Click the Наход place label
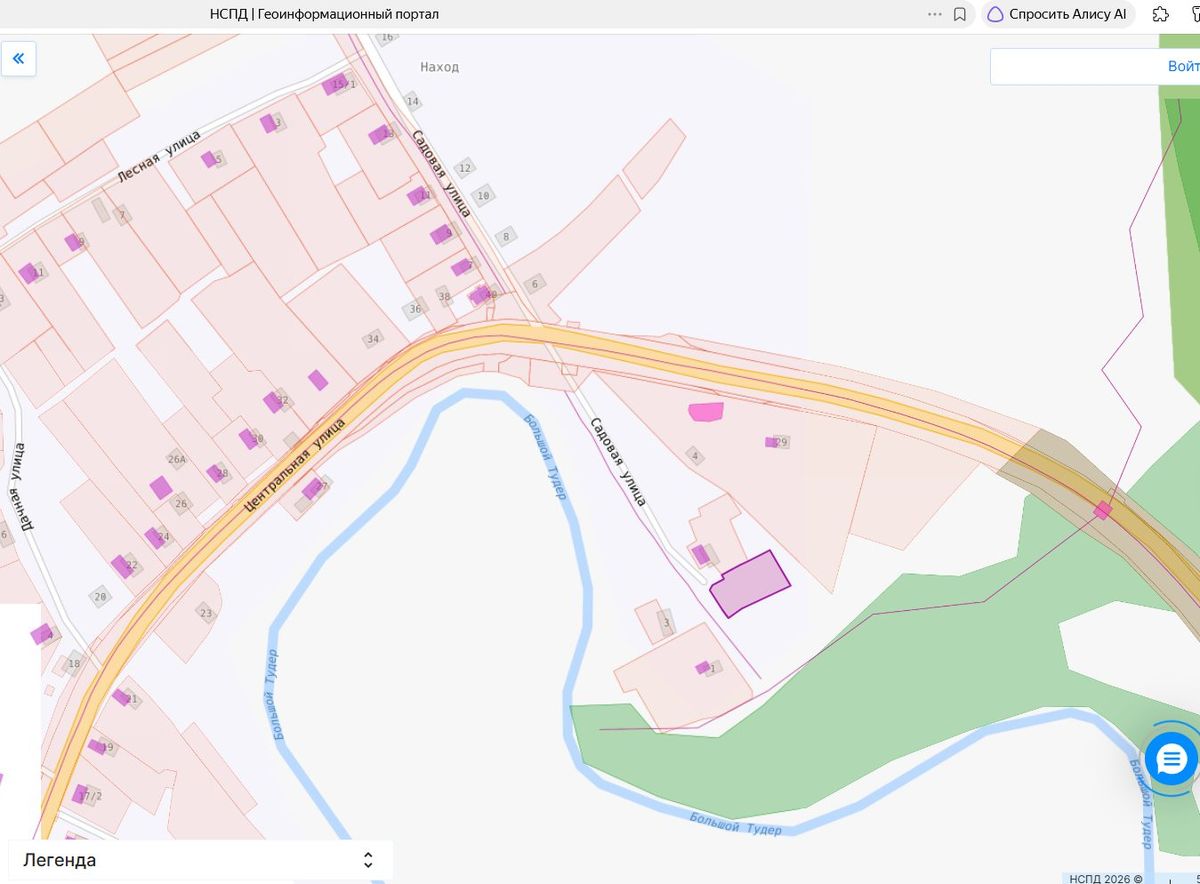The width and height of the screenshot is (1200, 884). coord(439,67)
